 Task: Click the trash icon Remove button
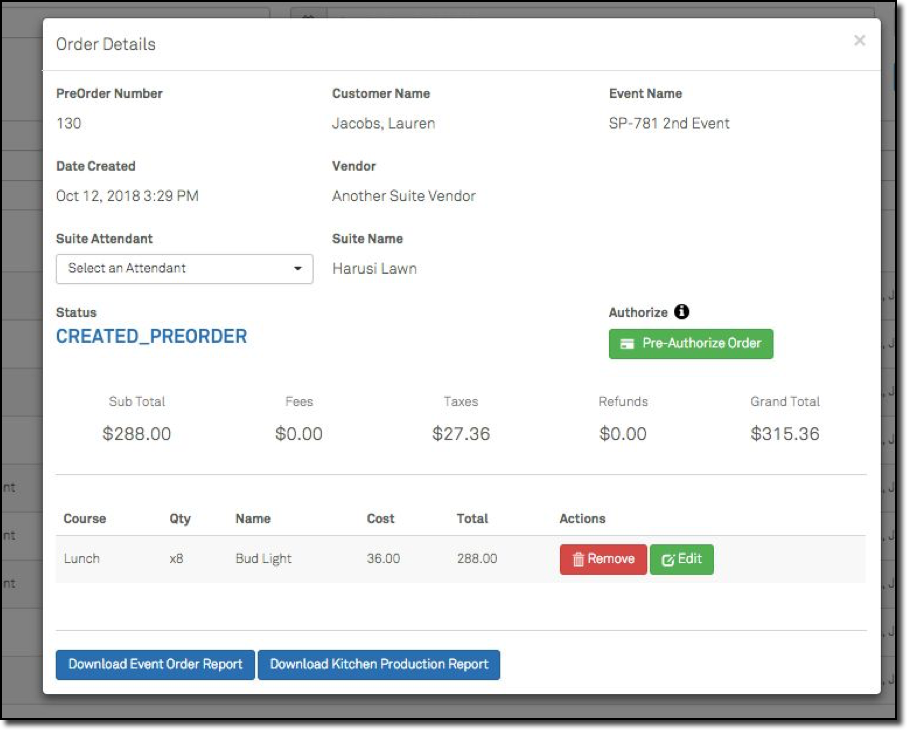point(603,559)
